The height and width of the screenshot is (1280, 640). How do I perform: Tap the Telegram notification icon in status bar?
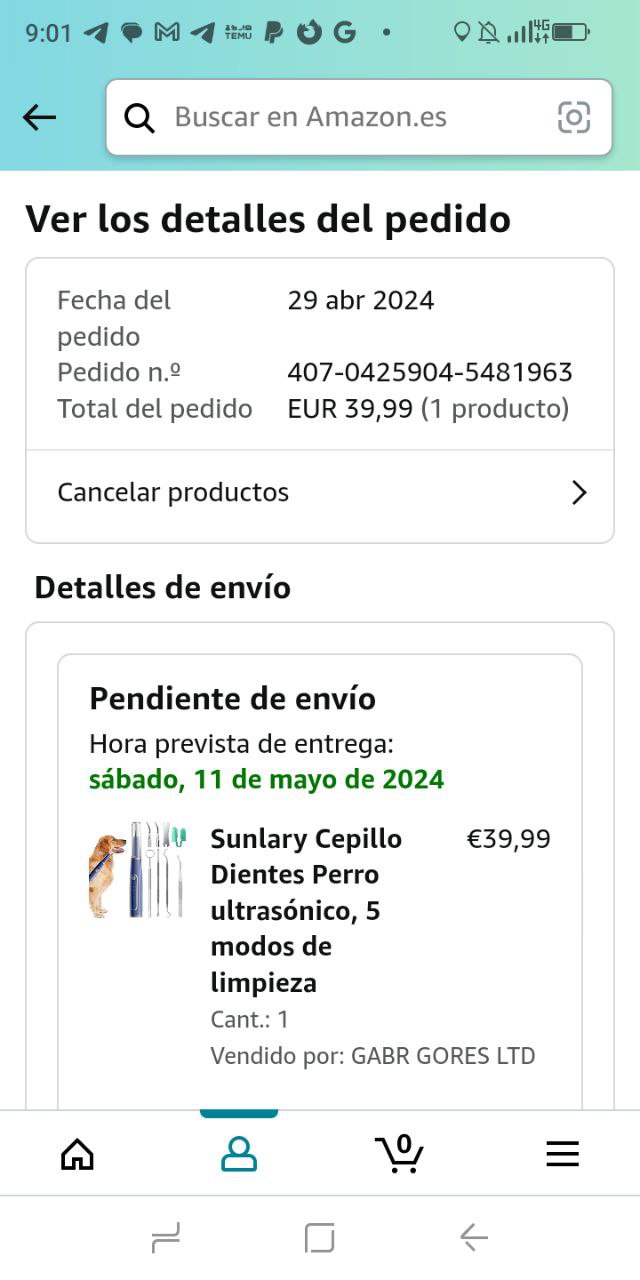tap(96, 32)
